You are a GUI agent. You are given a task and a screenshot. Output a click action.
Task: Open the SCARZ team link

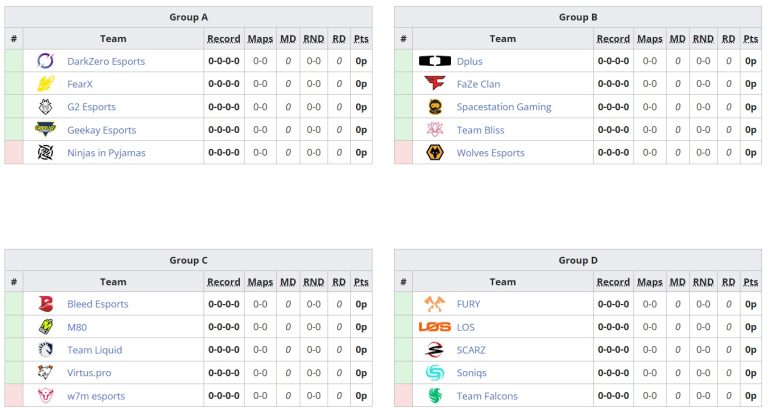point(473,350)
